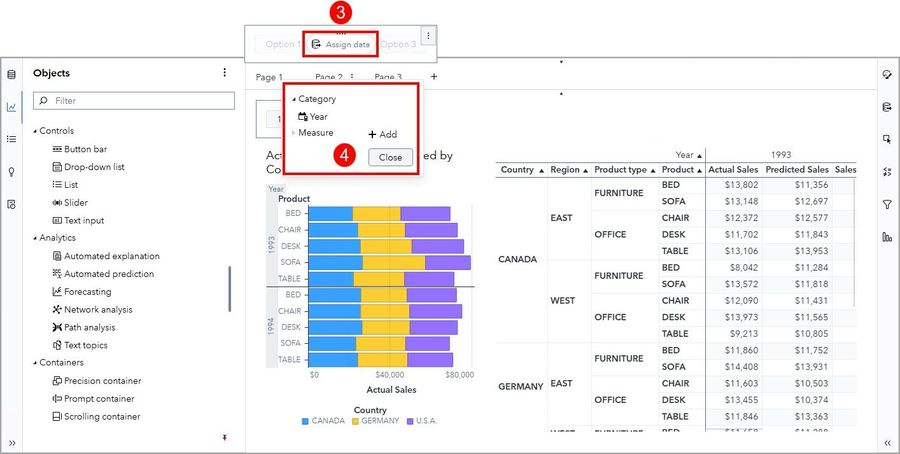
Task: Collapse the Analytics group
Action: [x=35, y=238]
